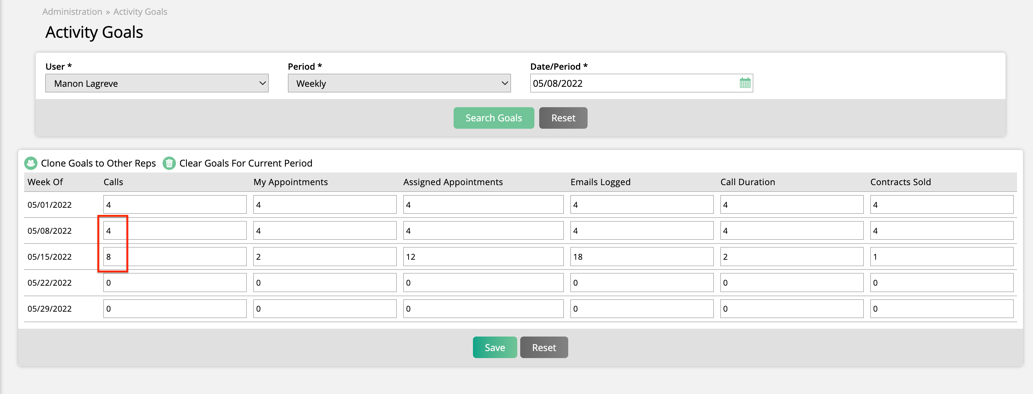Select Call Duration field for 05/15/2022
The width and height of the screenshot is (1033, 394).
[791, 256]
